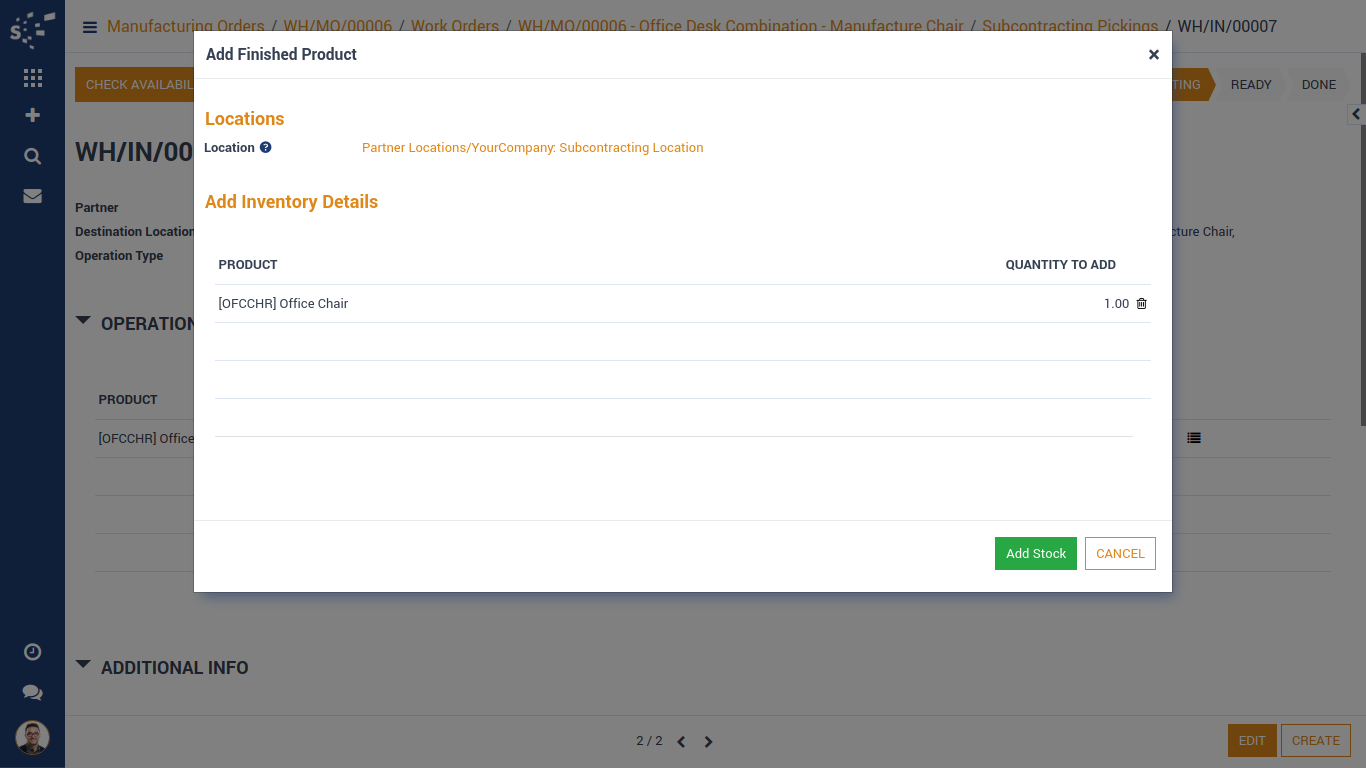Open detailed operations list icon
This screenshot has width=1366, height=768.
pyautogui.click(x=1194, y=438)
